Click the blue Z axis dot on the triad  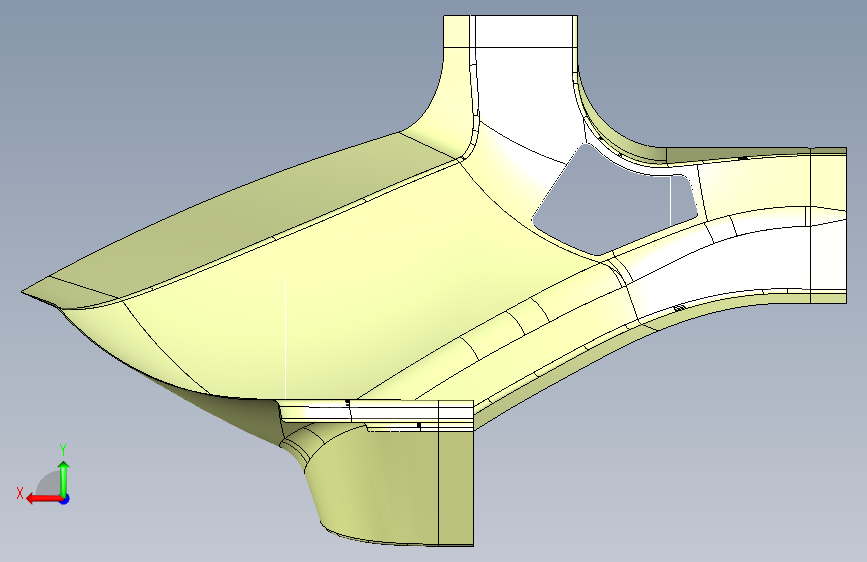click(65, 499)
